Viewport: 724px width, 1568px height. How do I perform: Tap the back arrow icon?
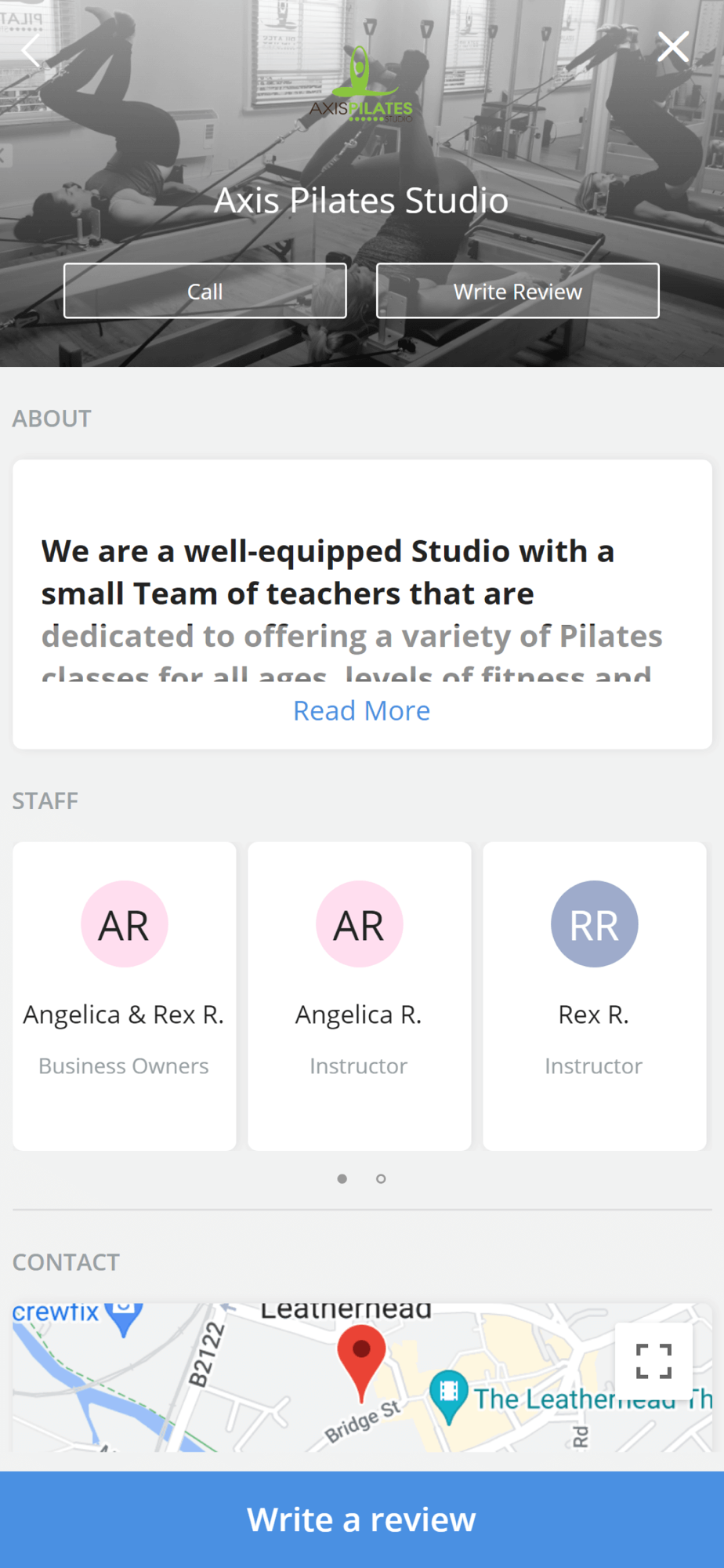(x=31, y=50)
